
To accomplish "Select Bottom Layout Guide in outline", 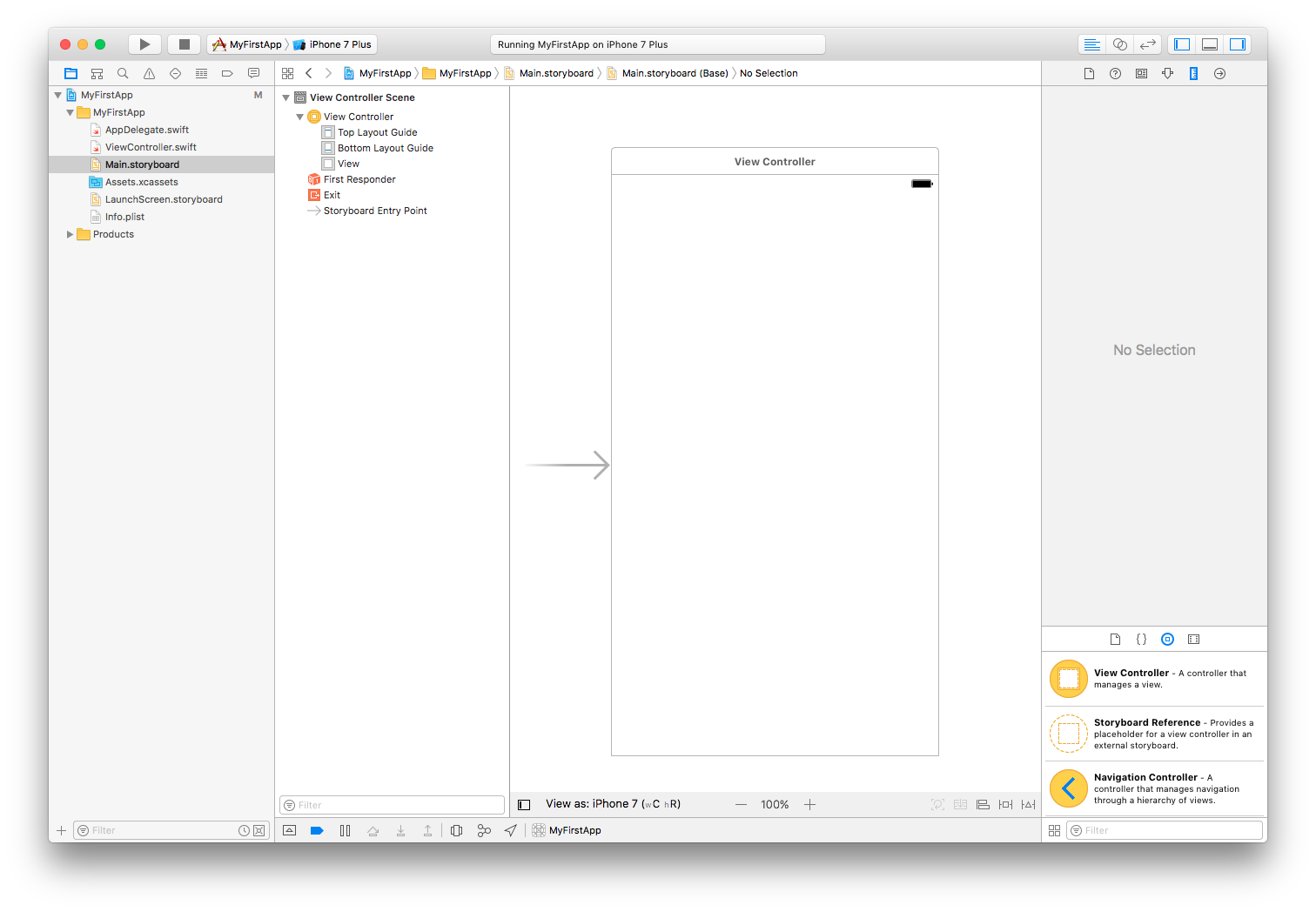I will 386,148.
